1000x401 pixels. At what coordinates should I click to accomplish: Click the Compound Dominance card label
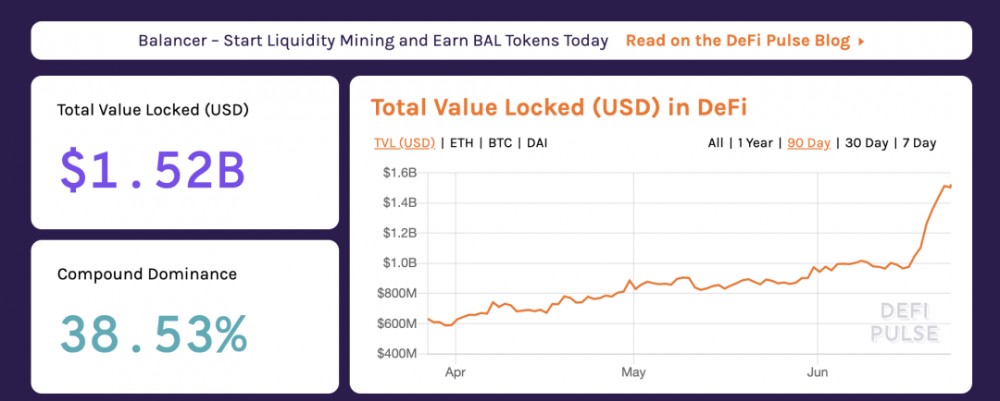tap(146, 274)
